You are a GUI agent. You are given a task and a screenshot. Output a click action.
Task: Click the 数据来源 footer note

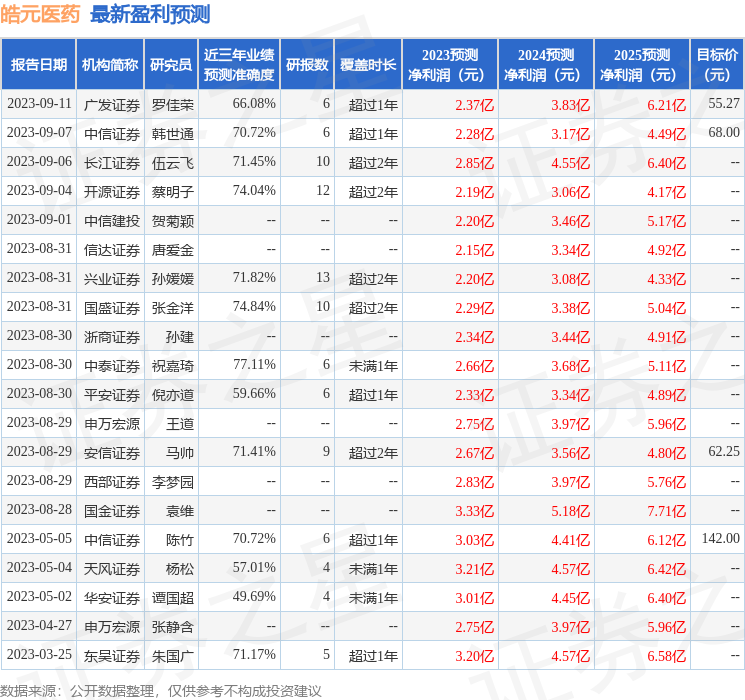coord(161,690)
